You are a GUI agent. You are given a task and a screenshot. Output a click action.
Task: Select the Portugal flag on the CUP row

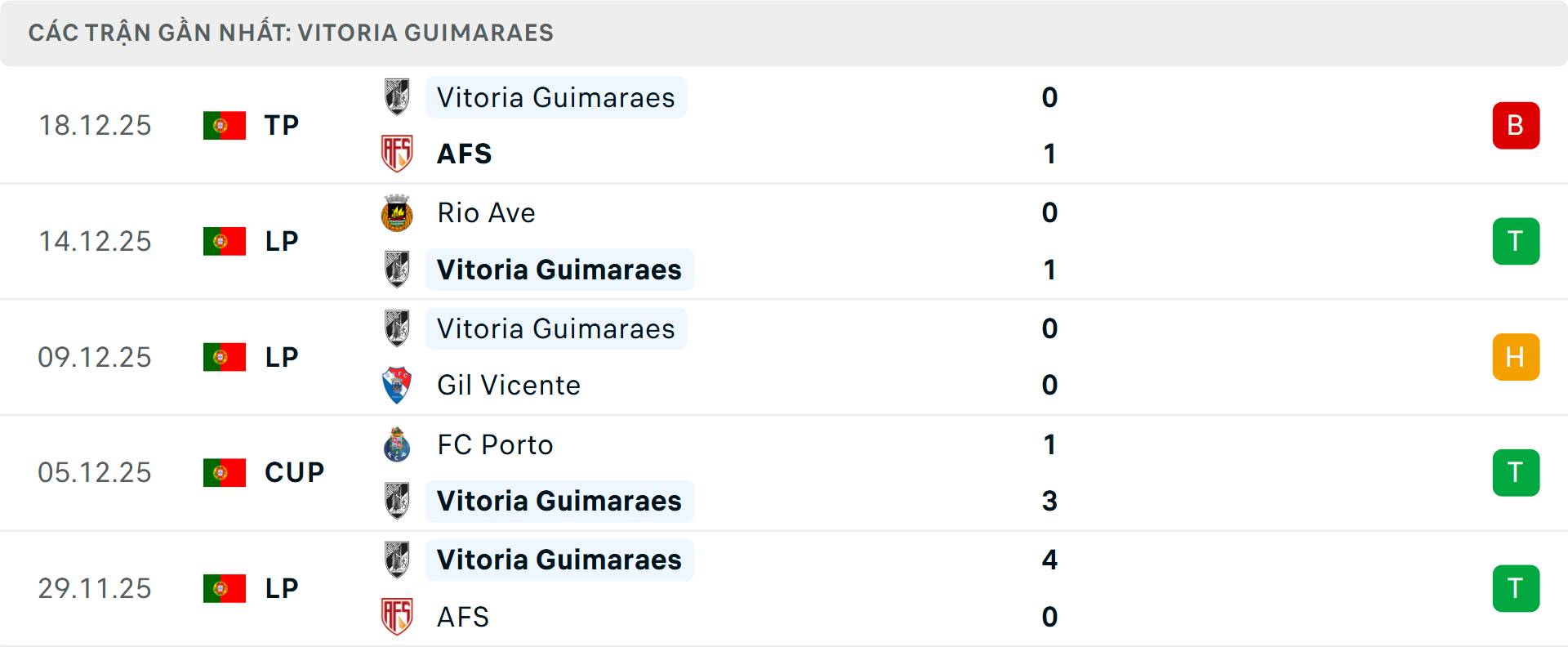(223, 472)
